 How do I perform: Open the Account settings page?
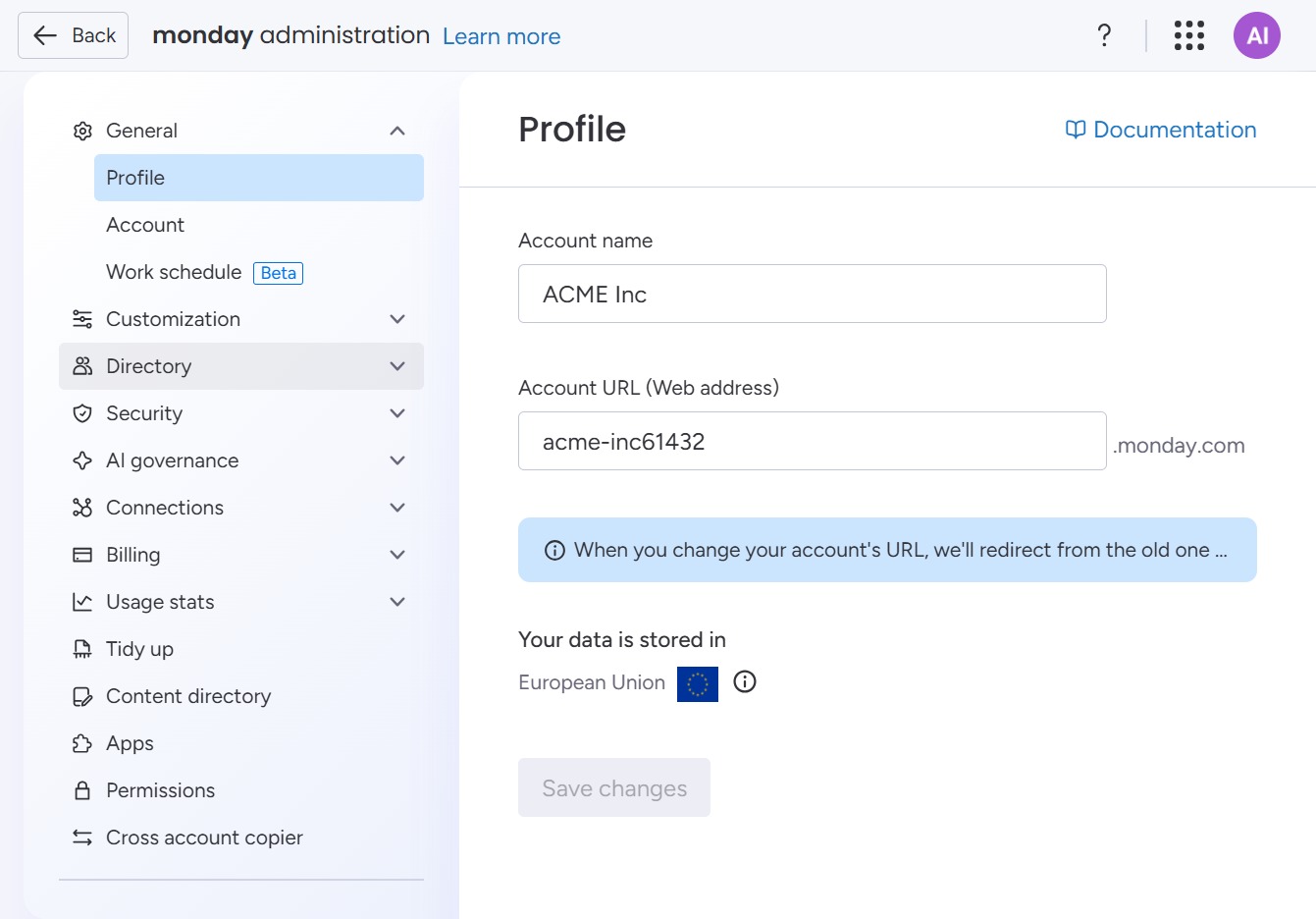point(259,225)
